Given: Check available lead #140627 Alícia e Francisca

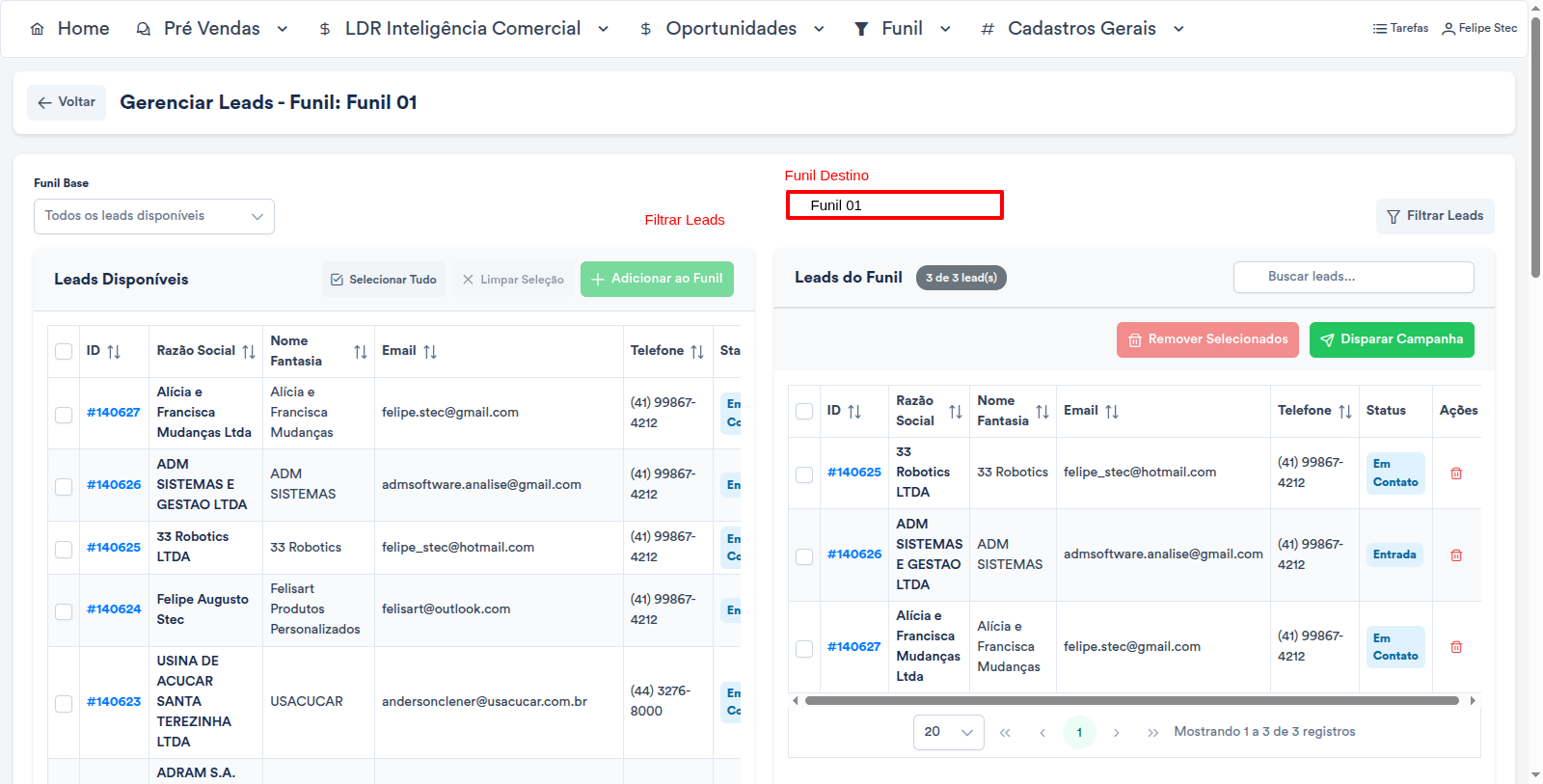Looking at the screenshot, I should 64,415.
